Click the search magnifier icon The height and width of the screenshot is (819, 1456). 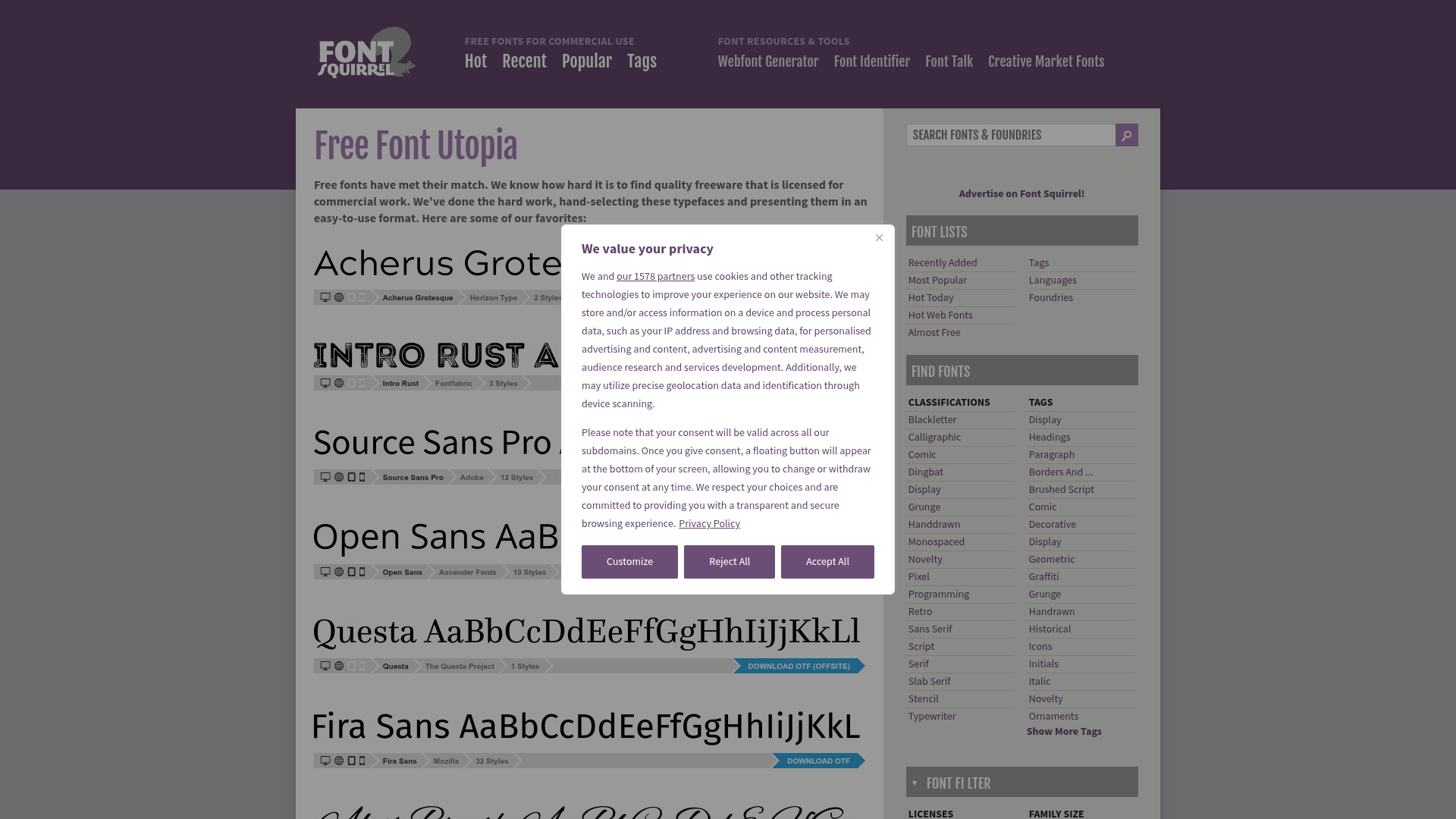pos(1126,135)
